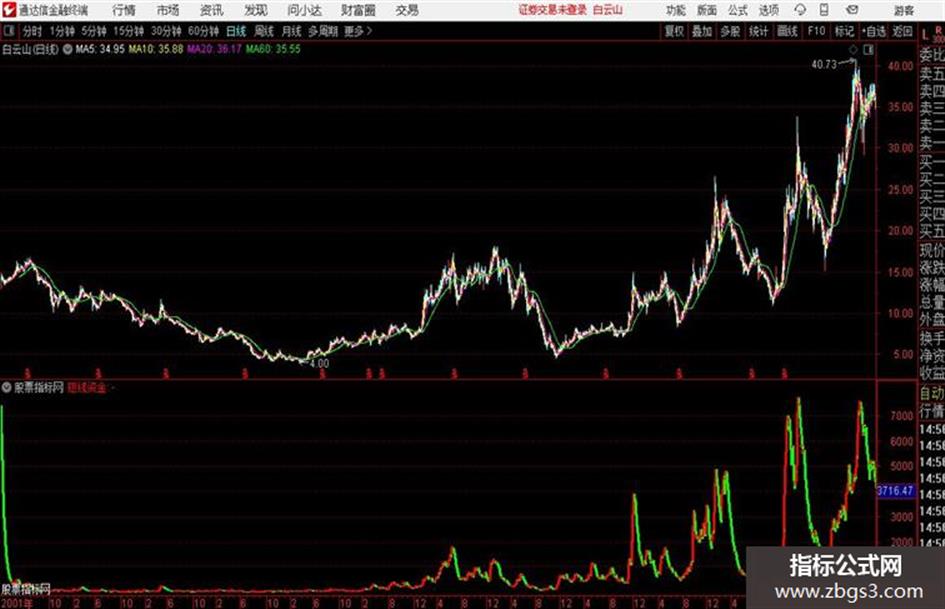Screen dimensions: 945x609
Task: Click the 多股 toolbar button
Action: [730, 31]
